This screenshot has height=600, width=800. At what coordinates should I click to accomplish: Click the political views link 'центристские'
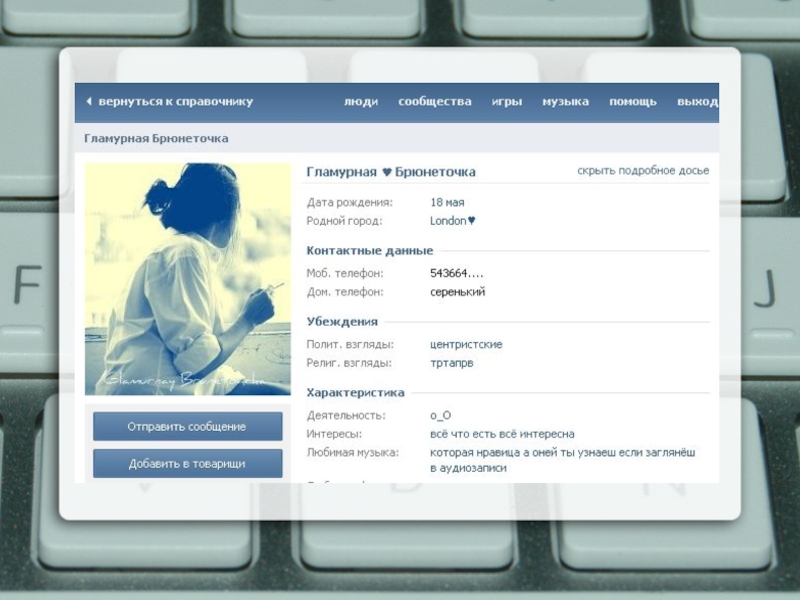click(x=466, y=344)
